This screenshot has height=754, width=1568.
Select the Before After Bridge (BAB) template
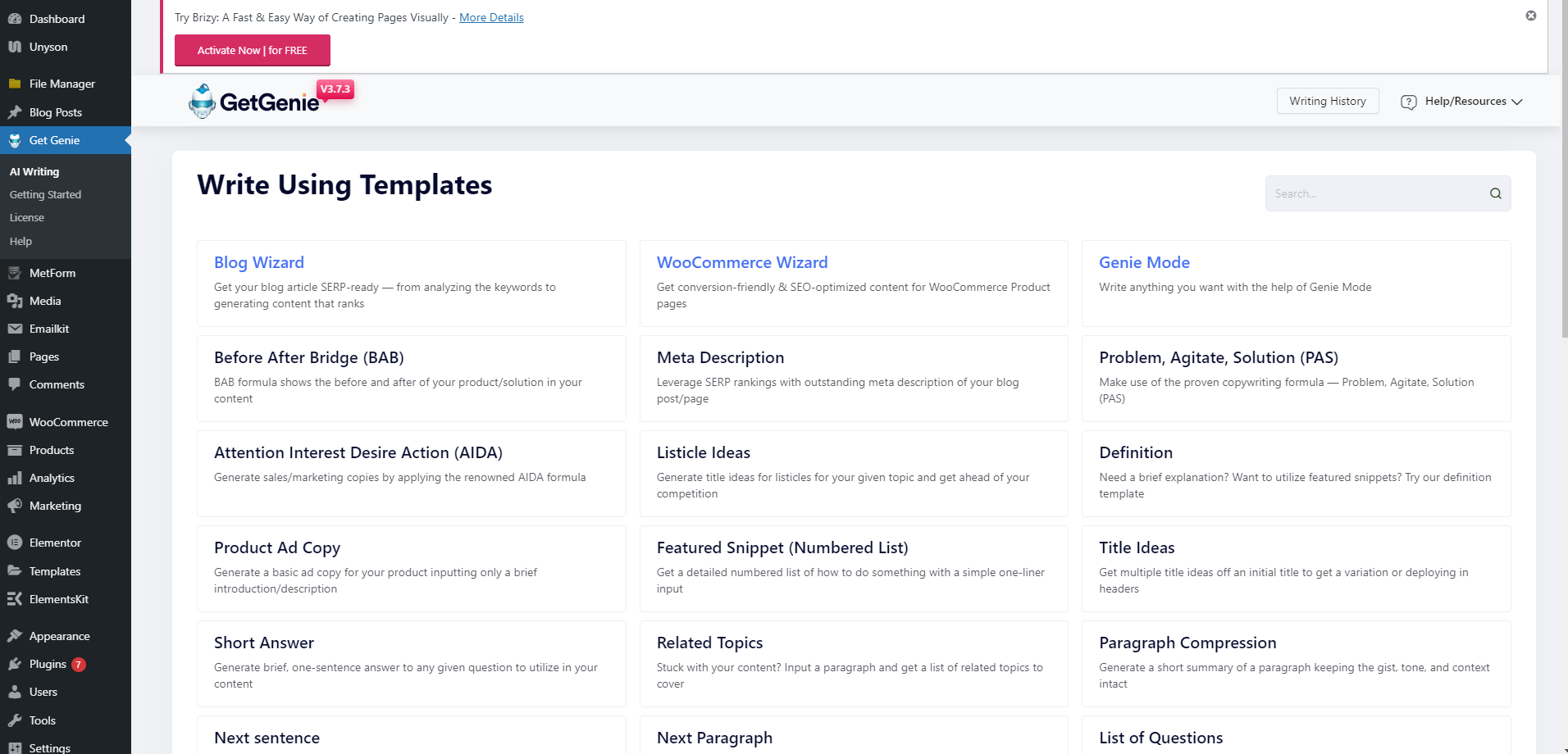pos(412,379)
